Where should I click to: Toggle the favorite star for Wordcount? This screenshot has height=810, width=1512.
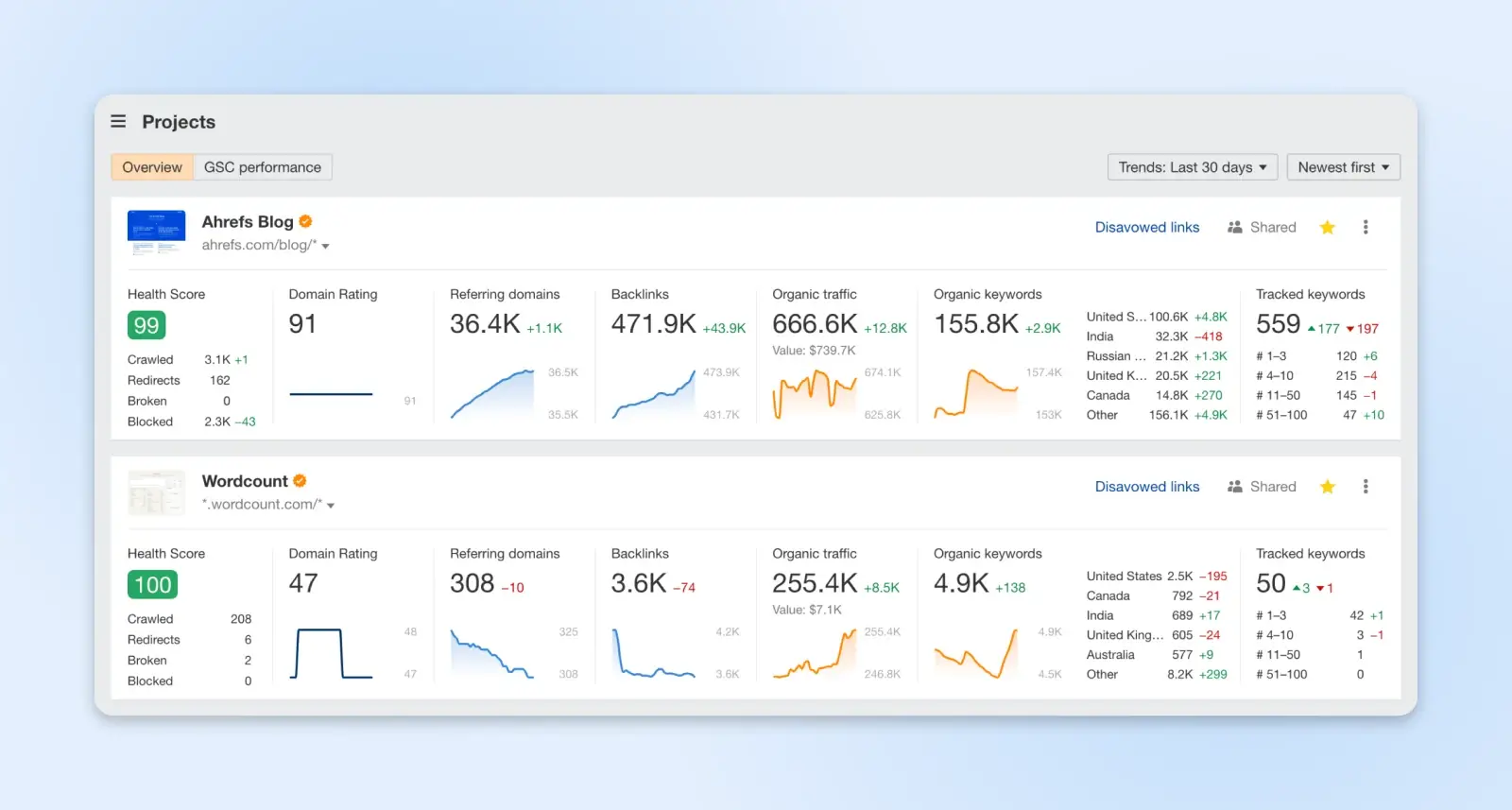[x=1327, y=487]
